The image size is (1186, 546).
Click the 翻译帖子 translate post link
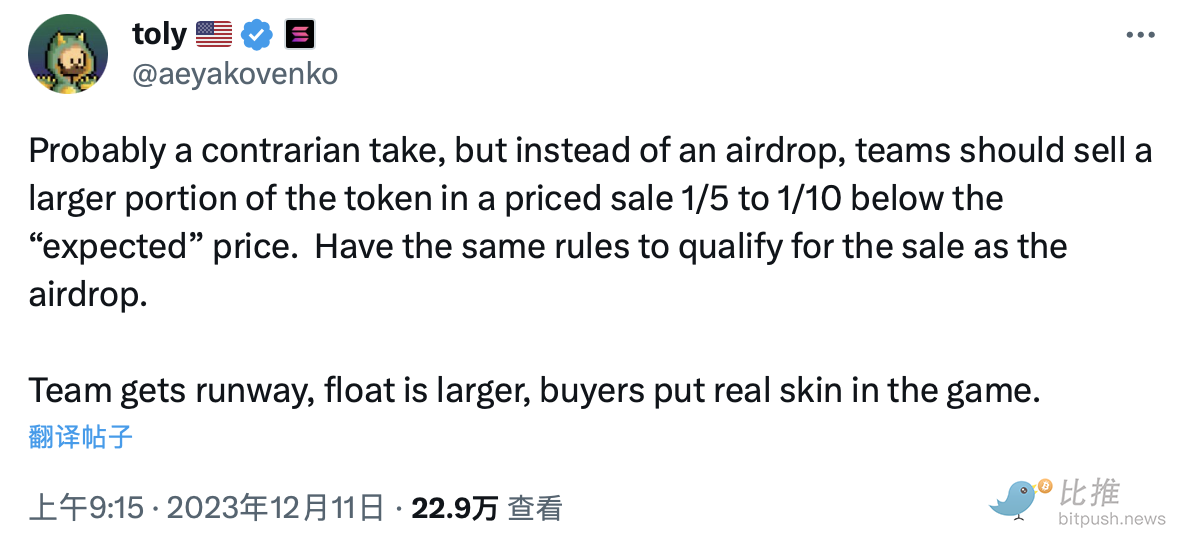(x=81, y=436)
